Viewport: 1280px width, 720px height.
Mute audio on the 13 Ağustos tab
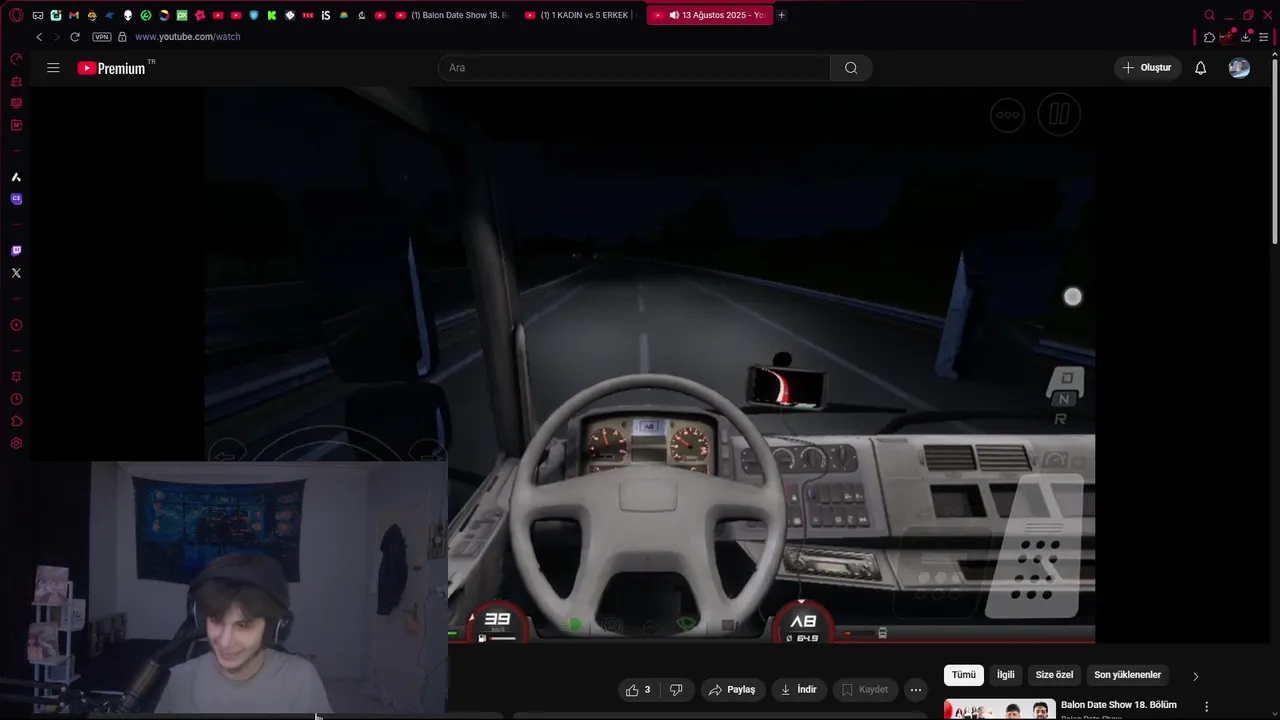(674, 15)
